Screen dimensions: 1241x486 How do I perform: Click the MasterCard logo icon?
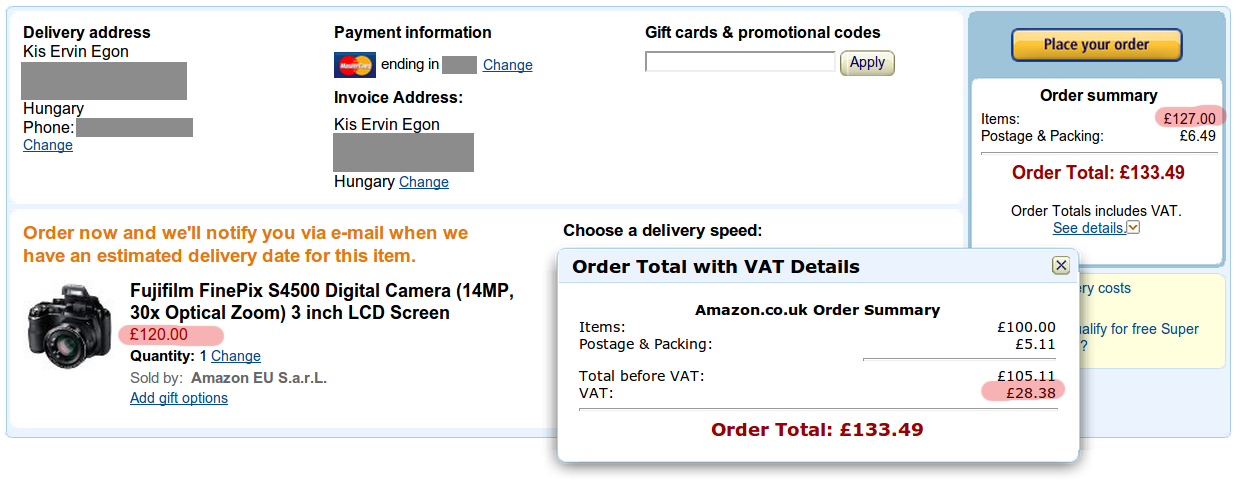click(354, 65)
